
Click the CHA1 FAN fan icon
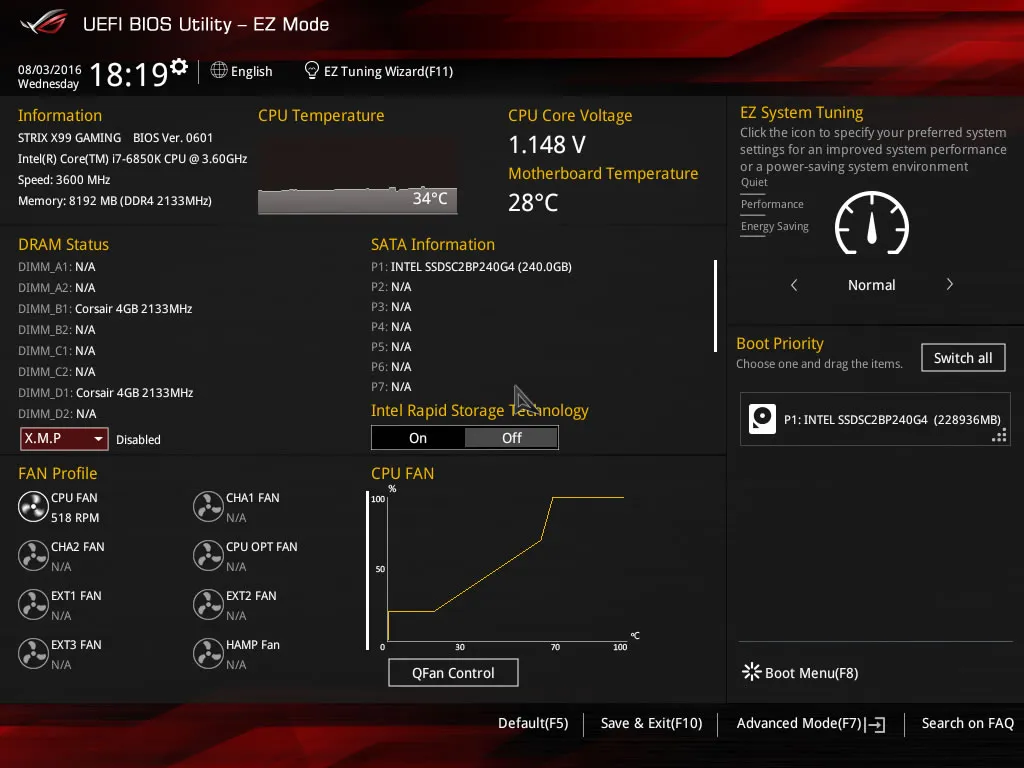[208, 507]
